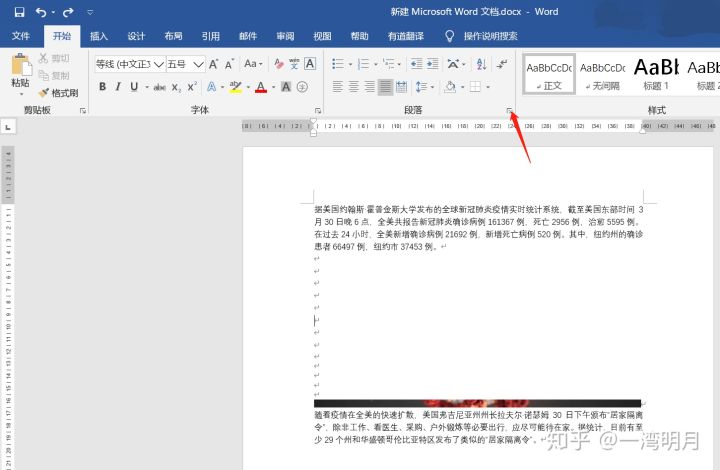The height and width of the screenshot is (470, 720).
Task: Open the 文件 menu tab
Action: pos(21,36)
